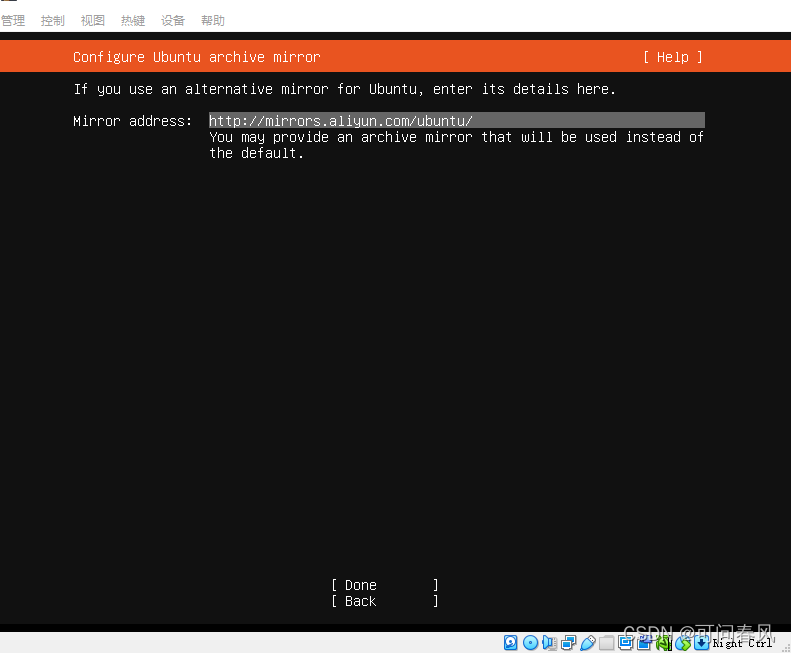Open the 管理 menu
The width and height of the screenshot is (791, 653).
click(13, 21)
